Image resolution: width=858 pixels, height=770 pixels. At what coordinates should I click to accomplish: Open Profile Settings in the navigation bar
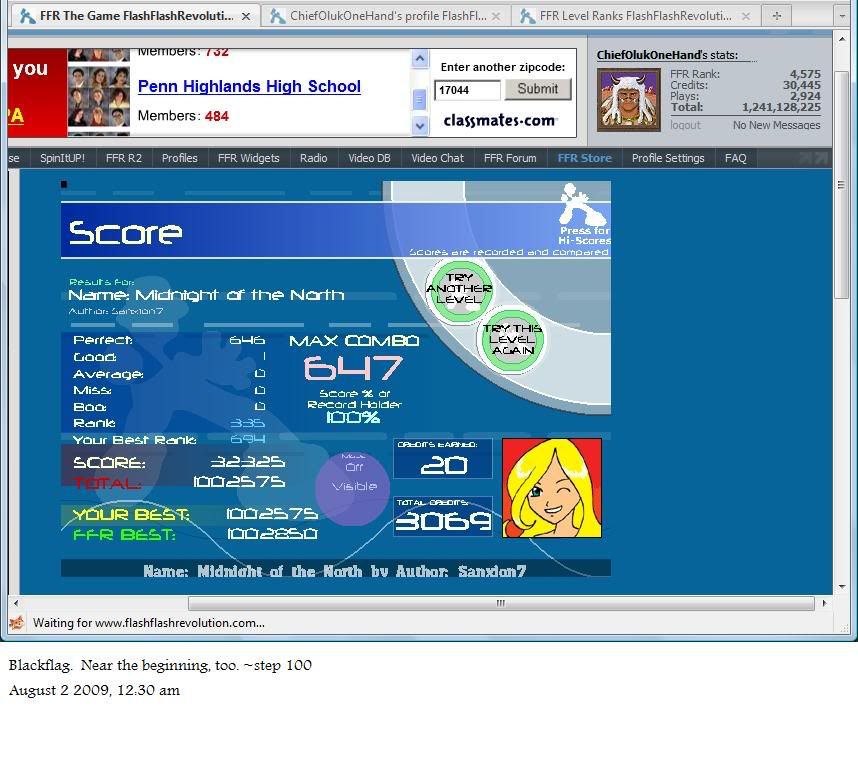click(668, 158)
